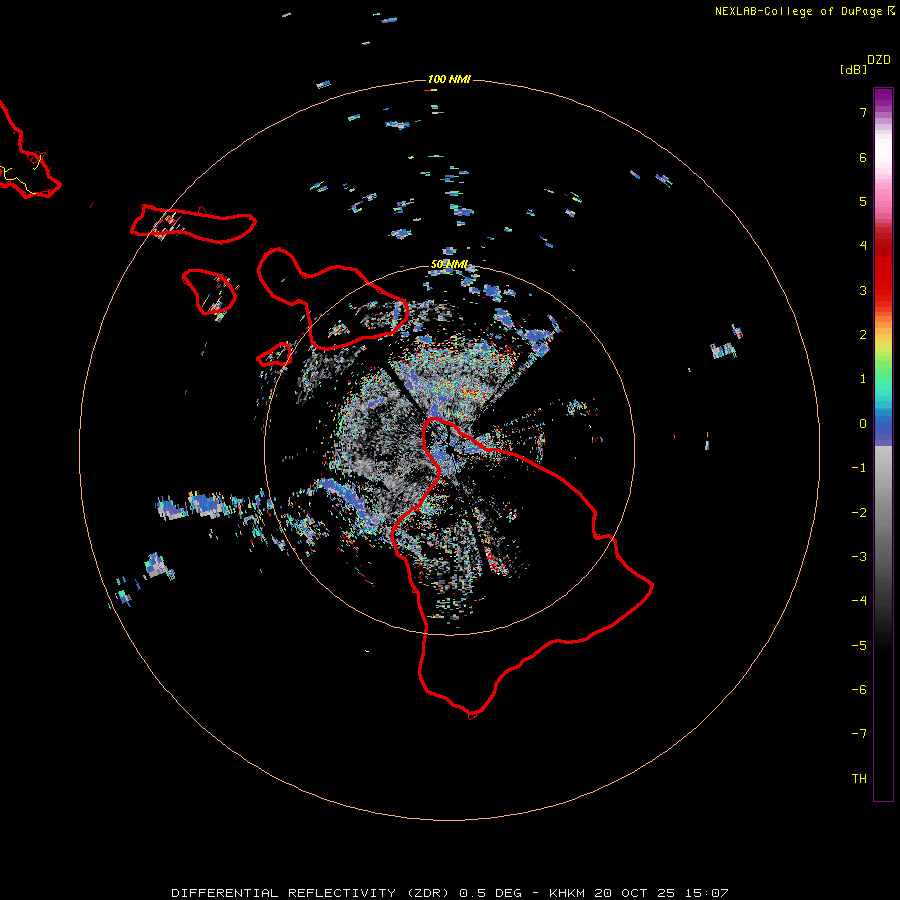
Task: Click the Differential Reflectivity product title caption
Action: [x=450, y=893]
